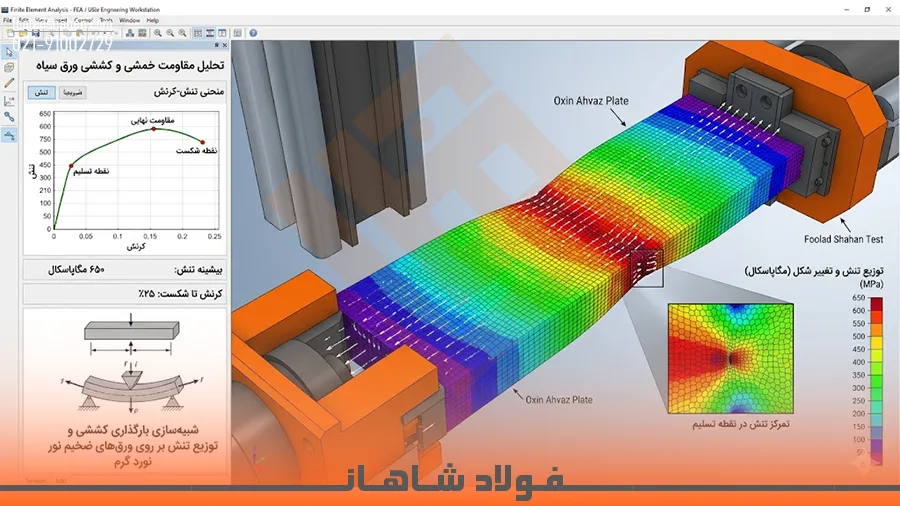Click the magnifier icon next to the layout view icons

pyautogui.click(x=183, y=33)
